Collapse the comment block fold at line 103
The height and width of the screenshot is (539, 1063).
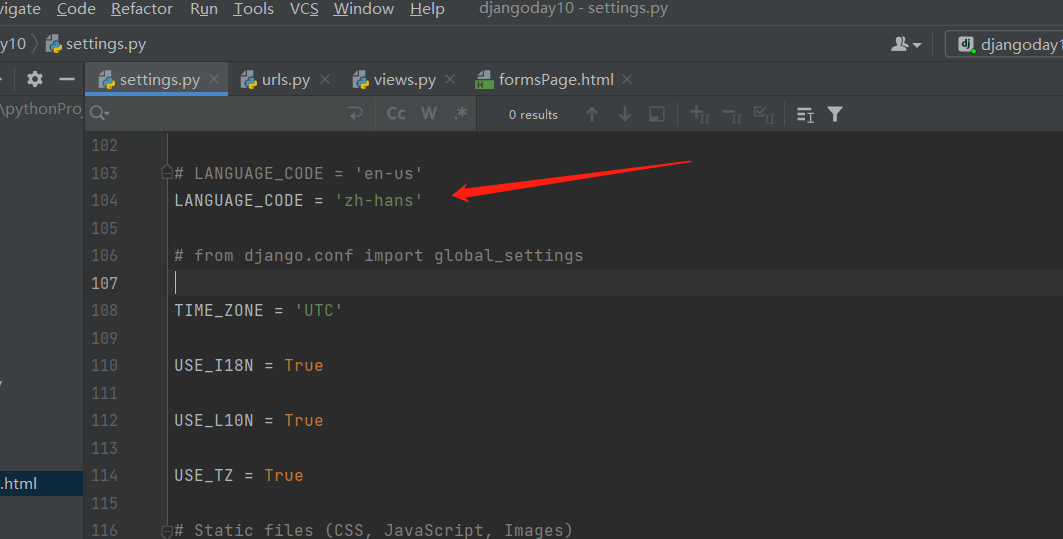(167, 172)
